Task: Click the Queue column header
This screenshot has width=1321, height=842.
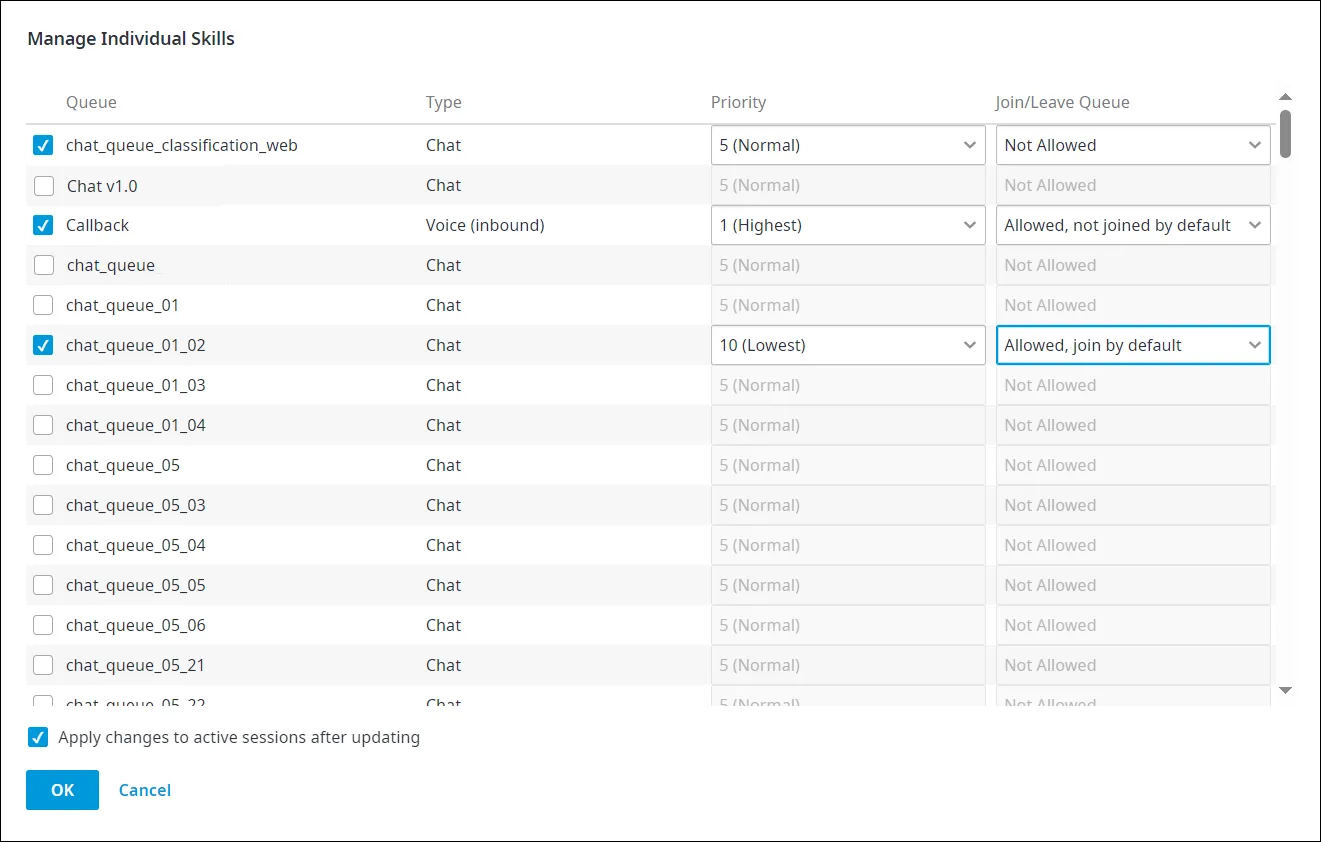Action: coord(91,102)
